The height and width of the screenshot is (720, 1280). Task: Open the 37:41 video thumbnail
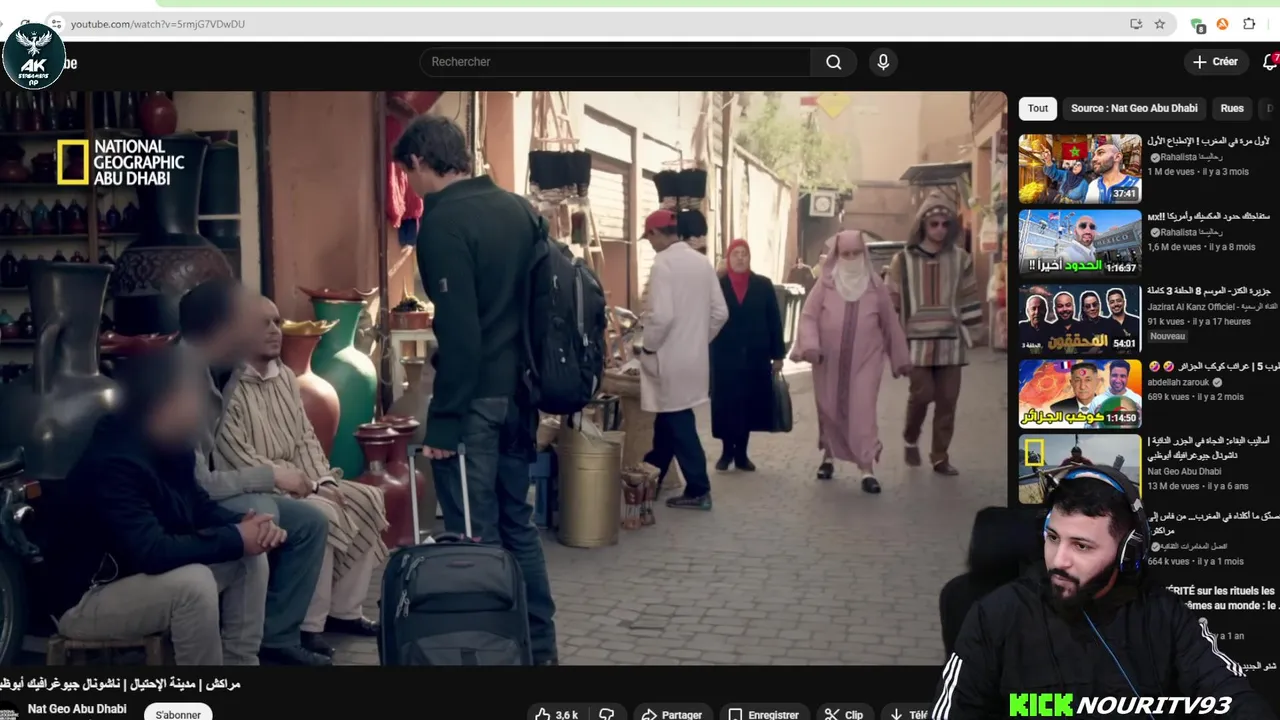point(1080,169)
